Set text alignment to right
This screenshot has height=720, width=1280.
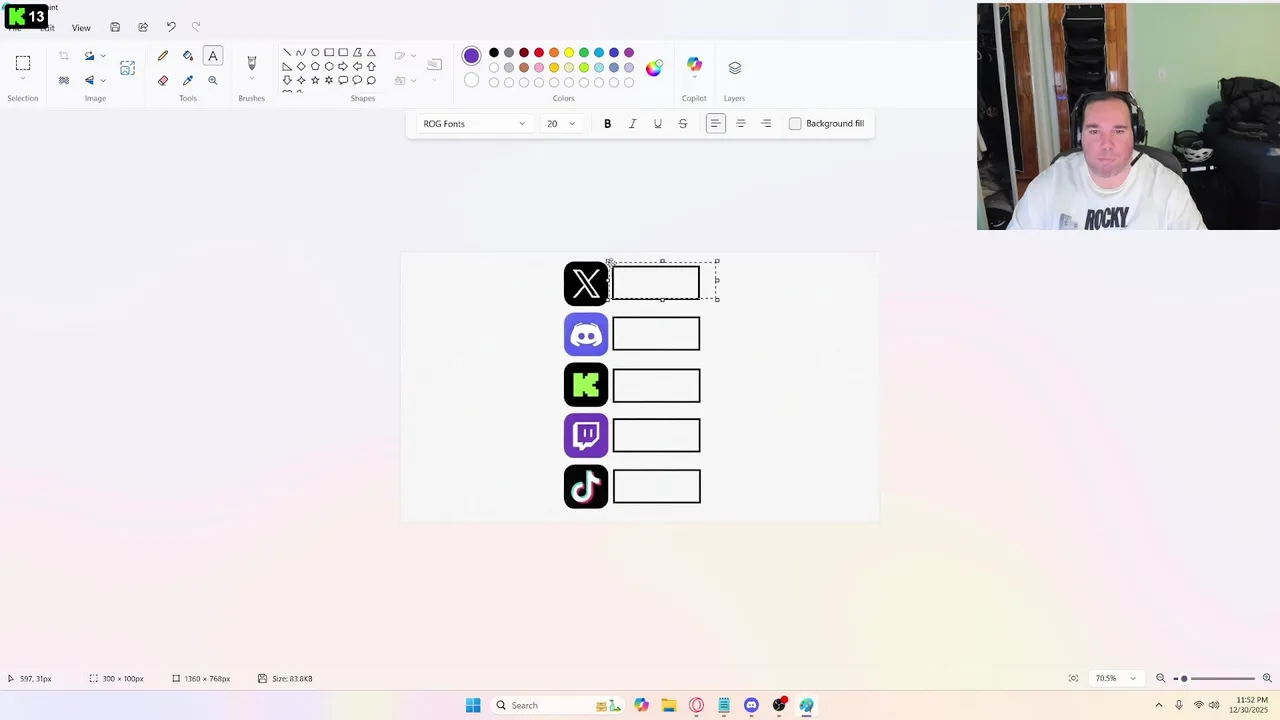coord(767,124)
